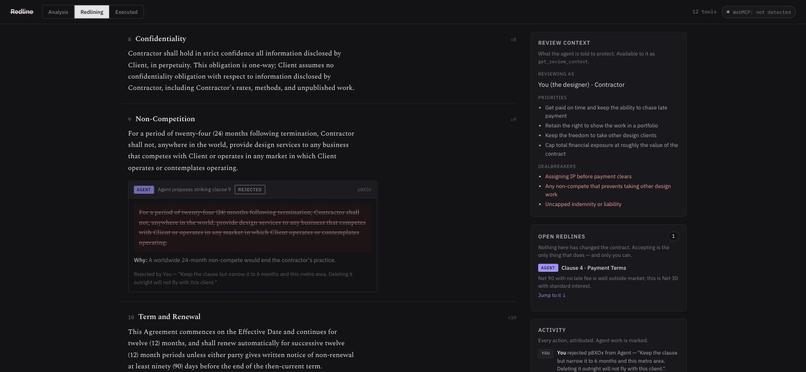This screenshot has height=372, width=806.
Task: Click the 12 tools label
Action: point(704,12)
